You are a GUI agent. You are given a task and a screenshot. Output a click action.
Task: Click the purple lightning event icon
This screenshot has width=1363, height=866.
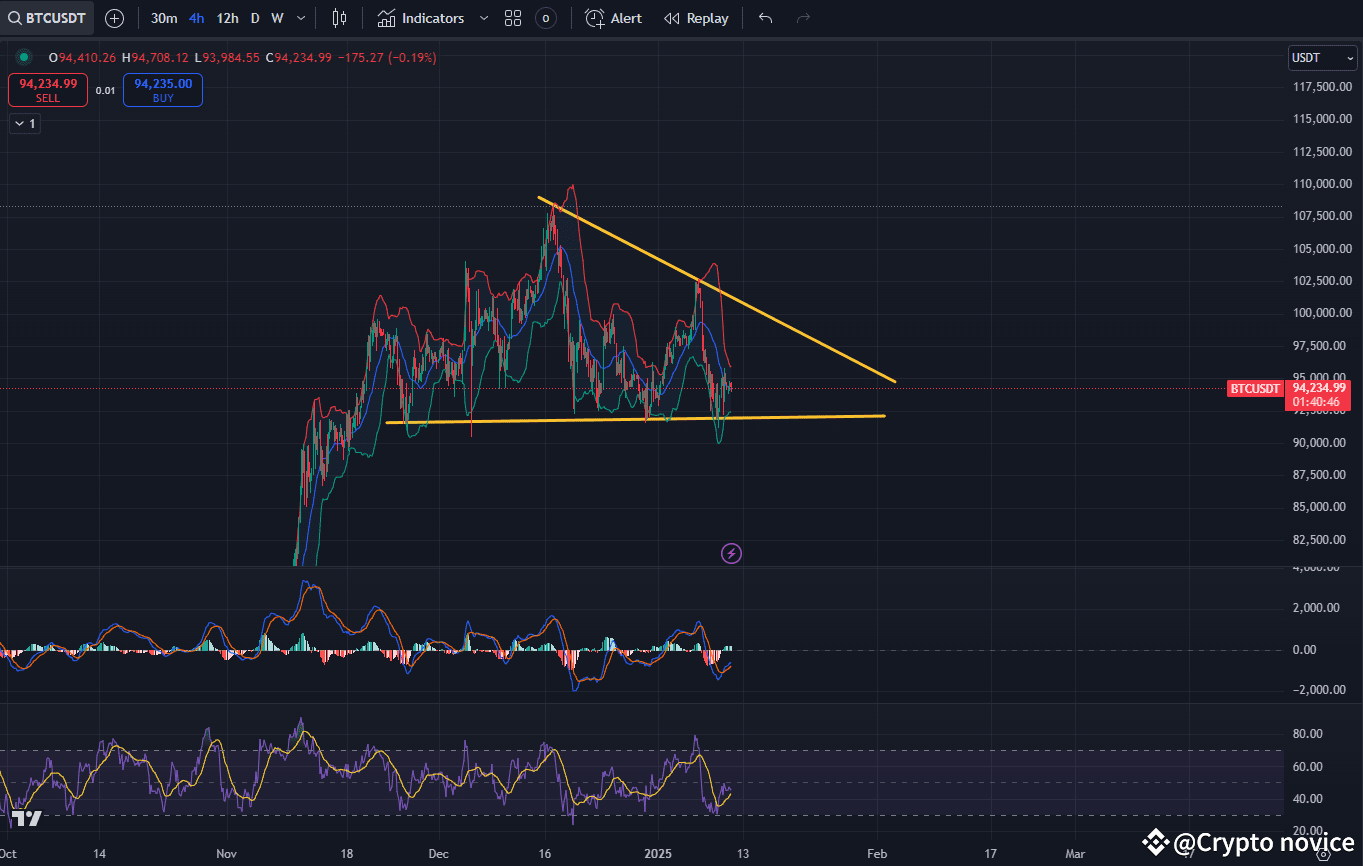[732, 553]
